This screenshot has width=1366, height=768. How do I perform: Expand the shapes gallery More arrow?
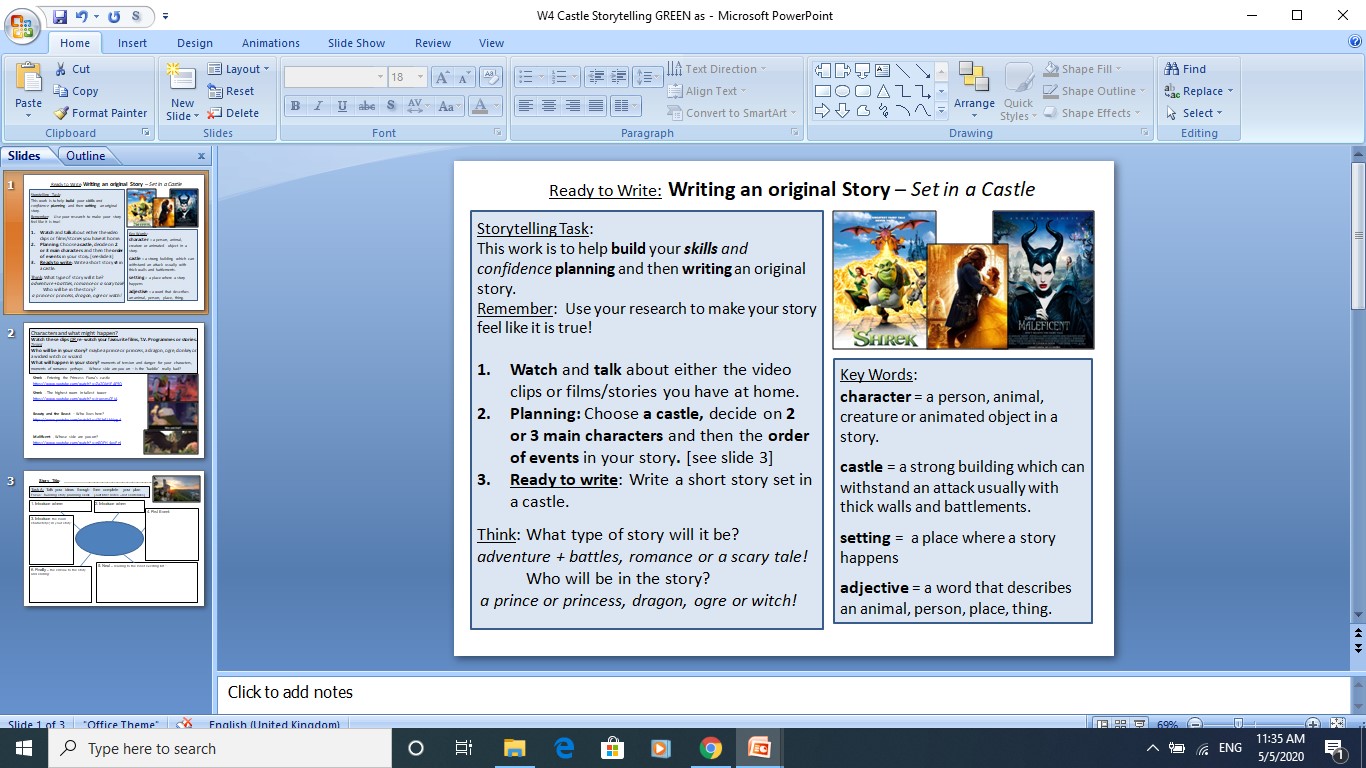(941, 111)
